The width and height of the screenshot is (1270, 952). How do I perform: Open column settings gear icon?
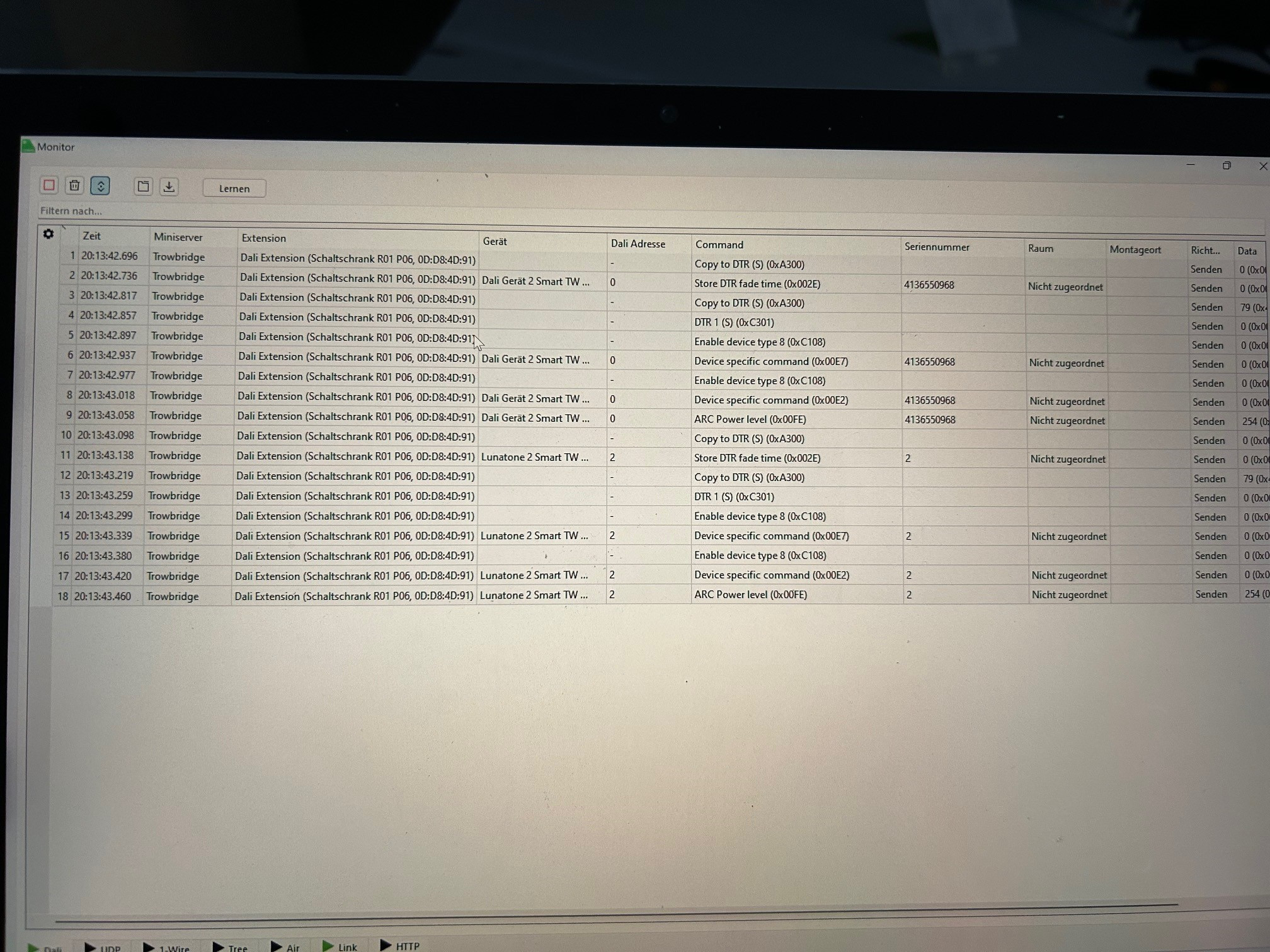49,234
